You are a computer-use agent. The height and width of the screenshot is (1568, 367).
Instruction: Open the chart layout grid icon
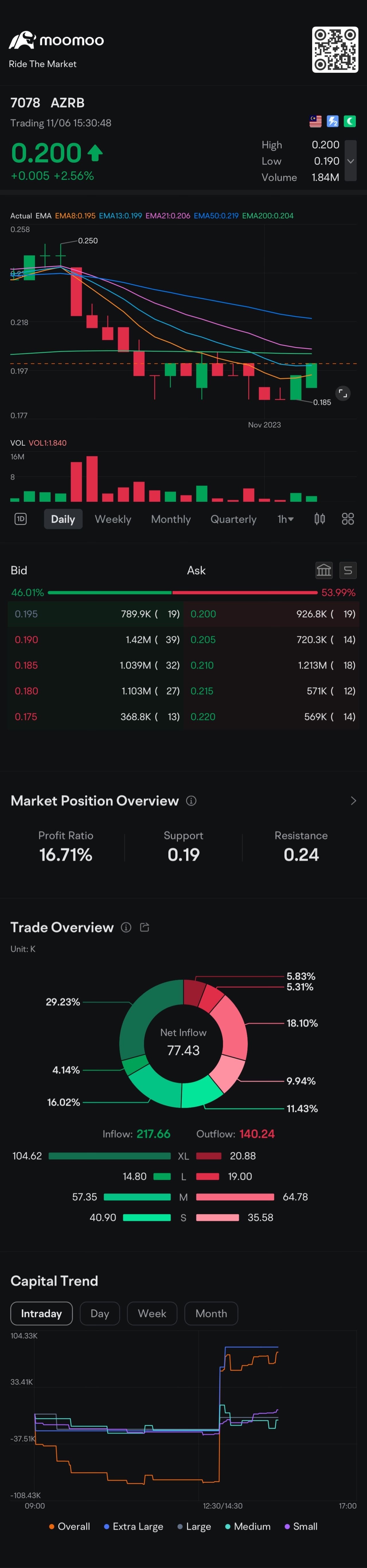[348, 519]
